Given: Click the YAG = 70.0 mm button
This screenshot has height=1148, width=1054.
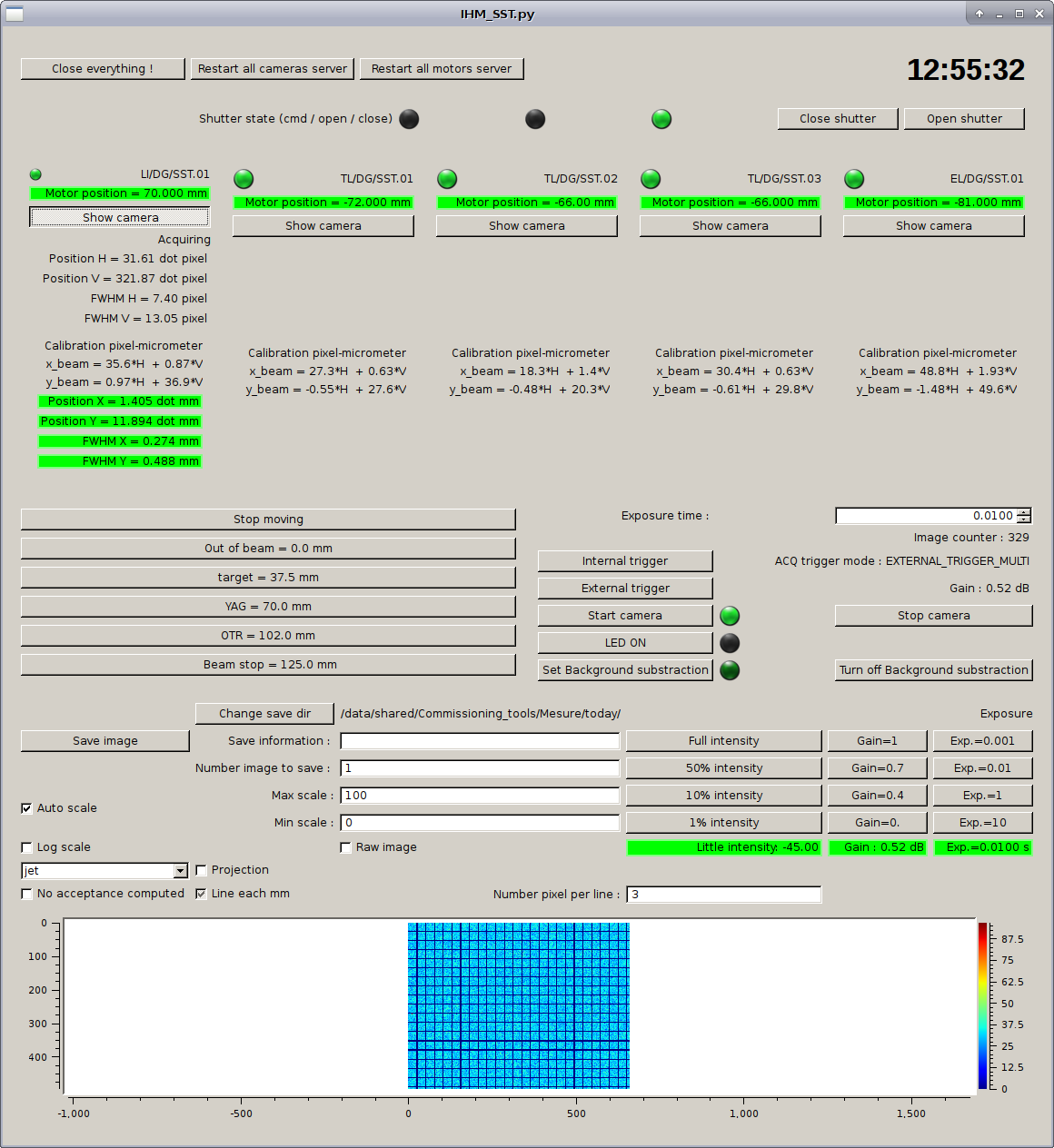Looking at the screenshot, I should [x=268, y=607].
